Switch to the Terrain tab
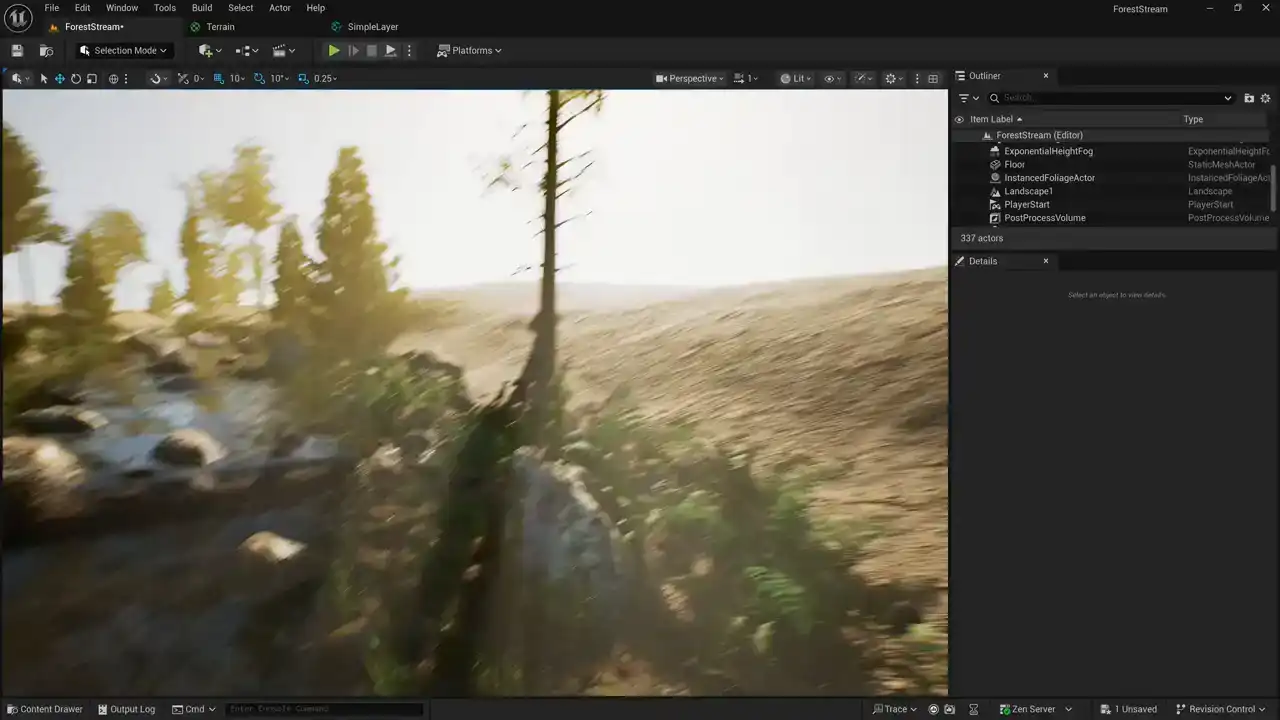1280x720 pixels. (x=220, y=27)
